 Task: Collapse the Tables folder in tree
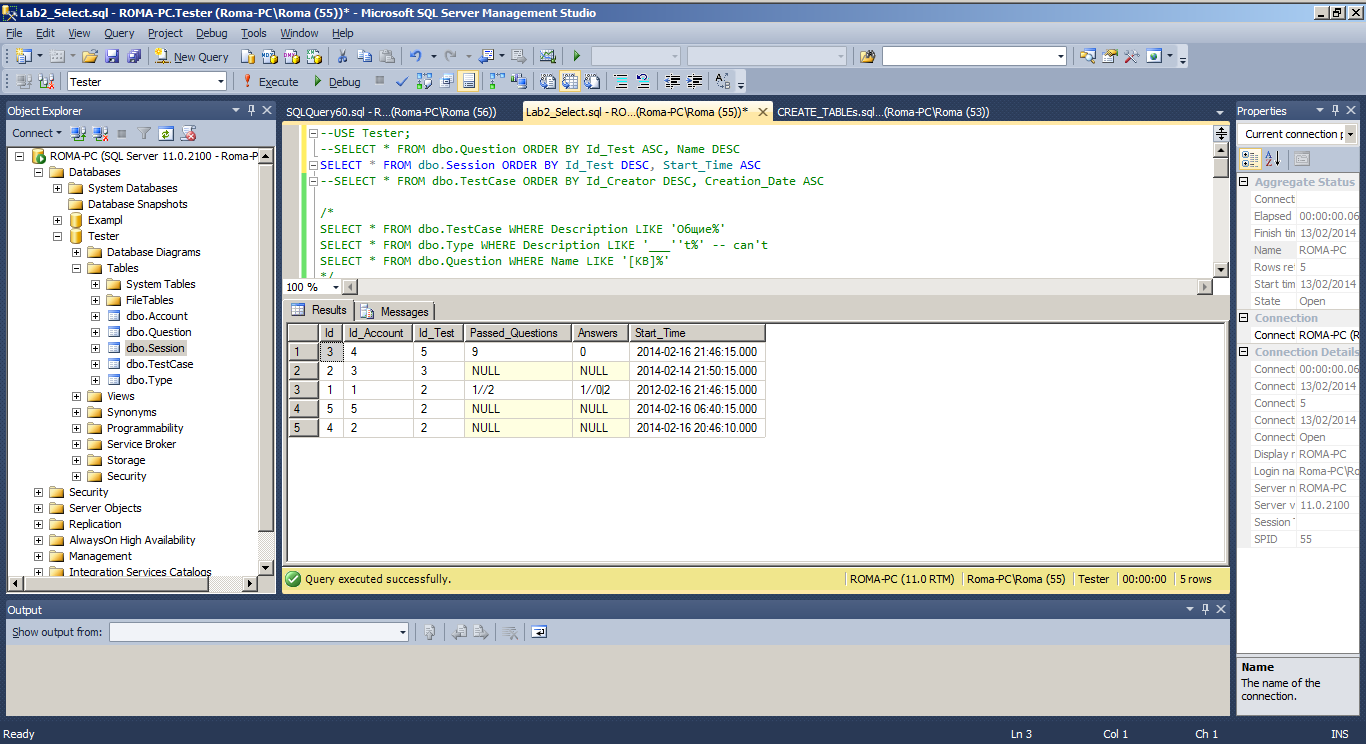[77, 268]
